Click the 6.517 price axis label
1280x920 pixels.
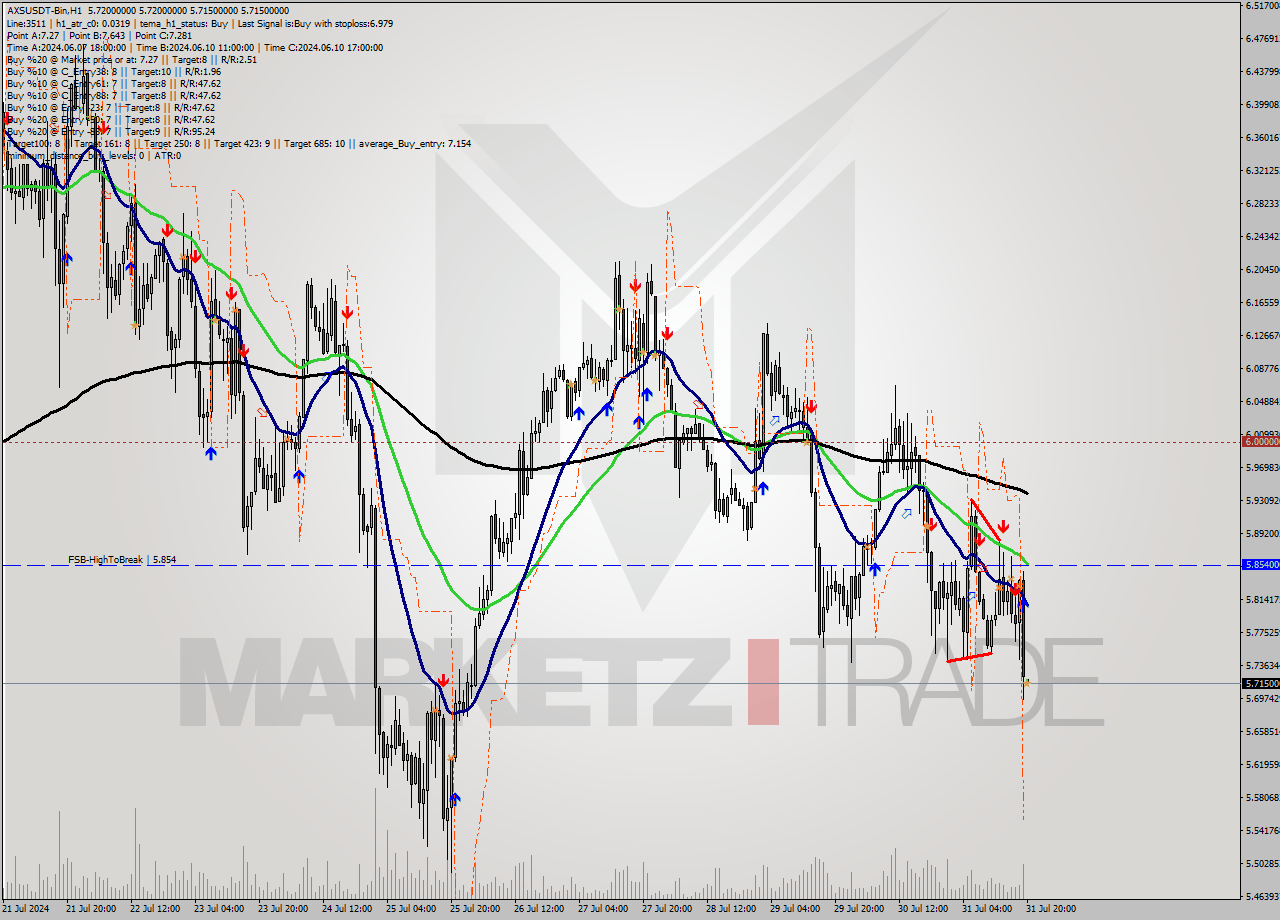tap(1262, 6)
